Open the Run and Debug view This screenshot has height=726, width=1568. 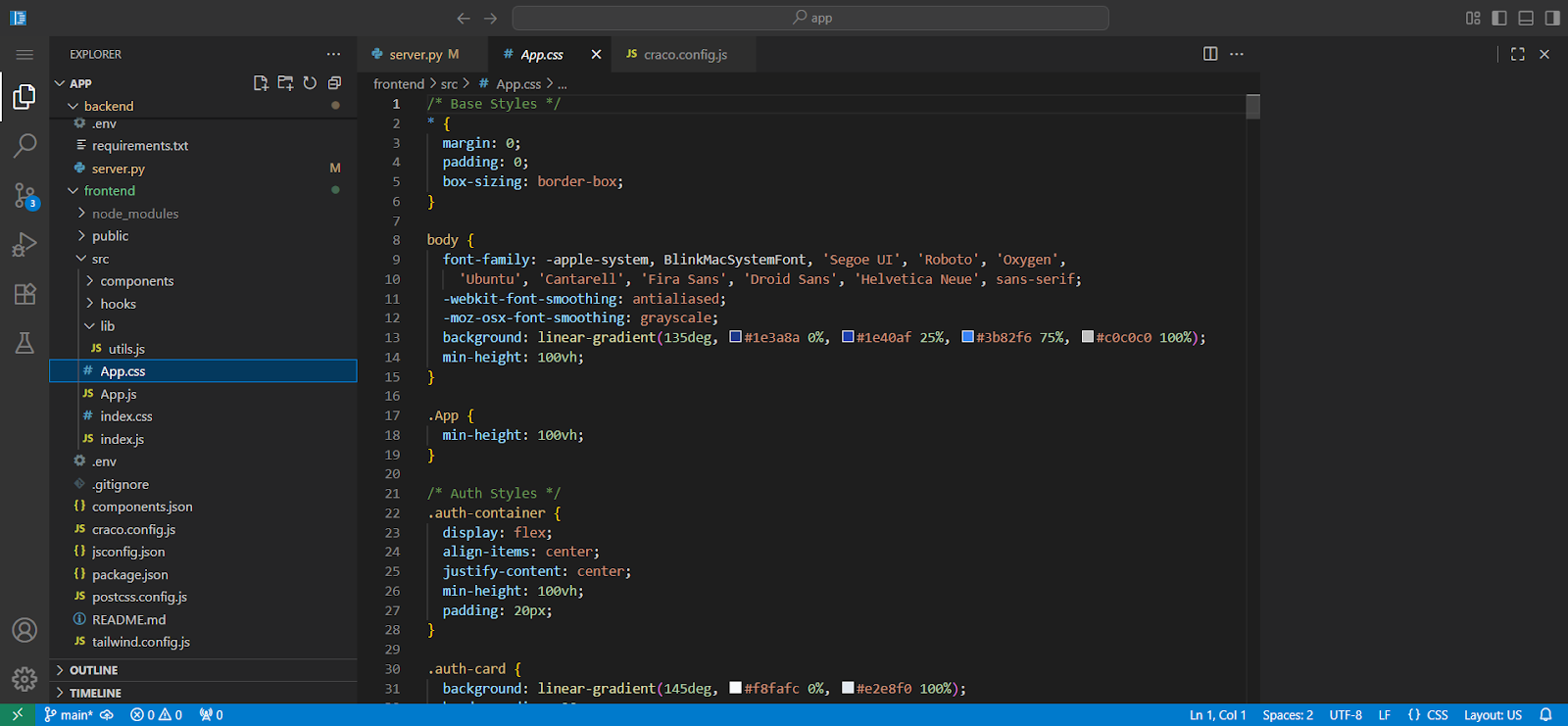click(x=24, y=244)
